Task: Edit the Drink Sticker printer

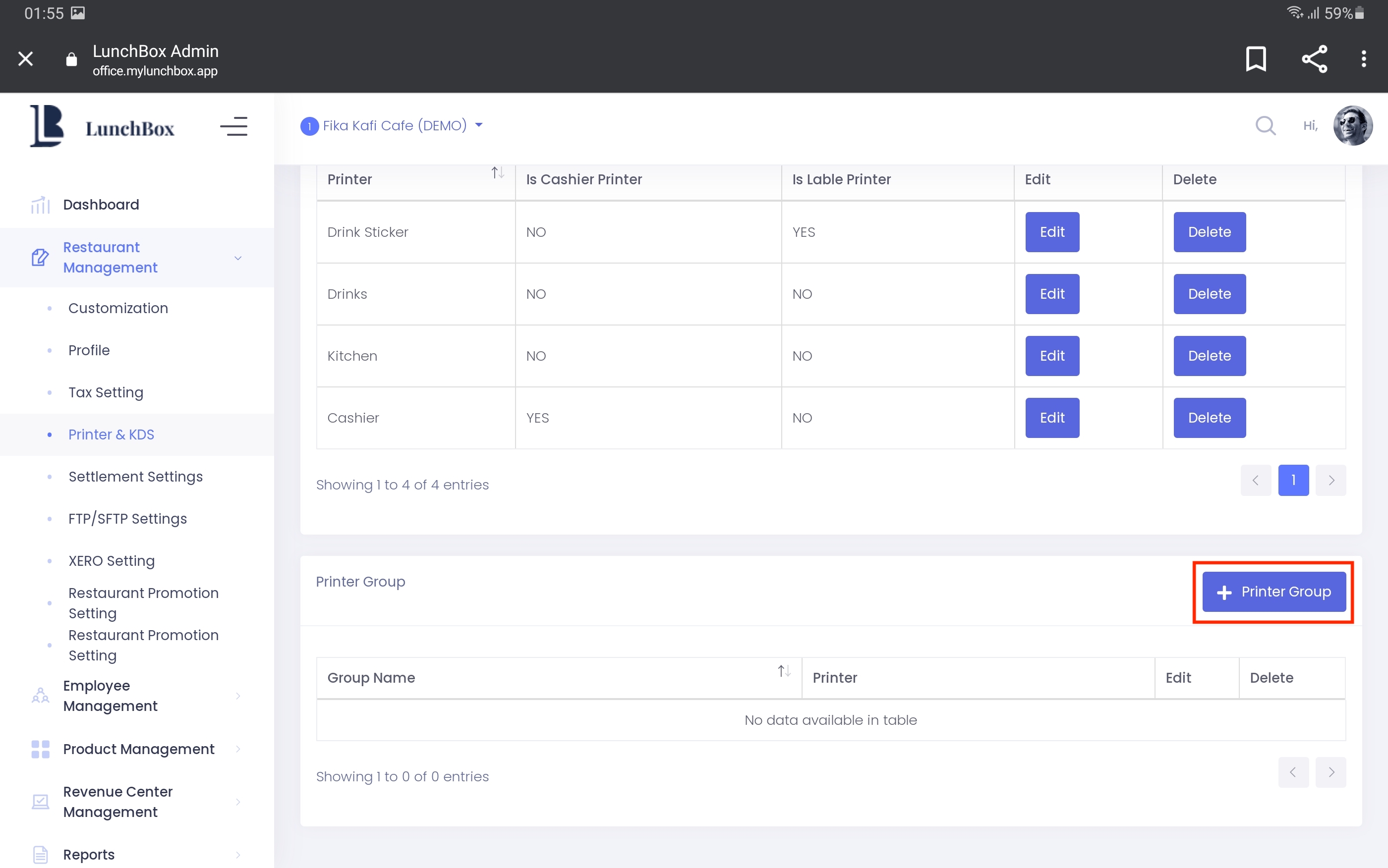Action: [x=1052, y=232]
